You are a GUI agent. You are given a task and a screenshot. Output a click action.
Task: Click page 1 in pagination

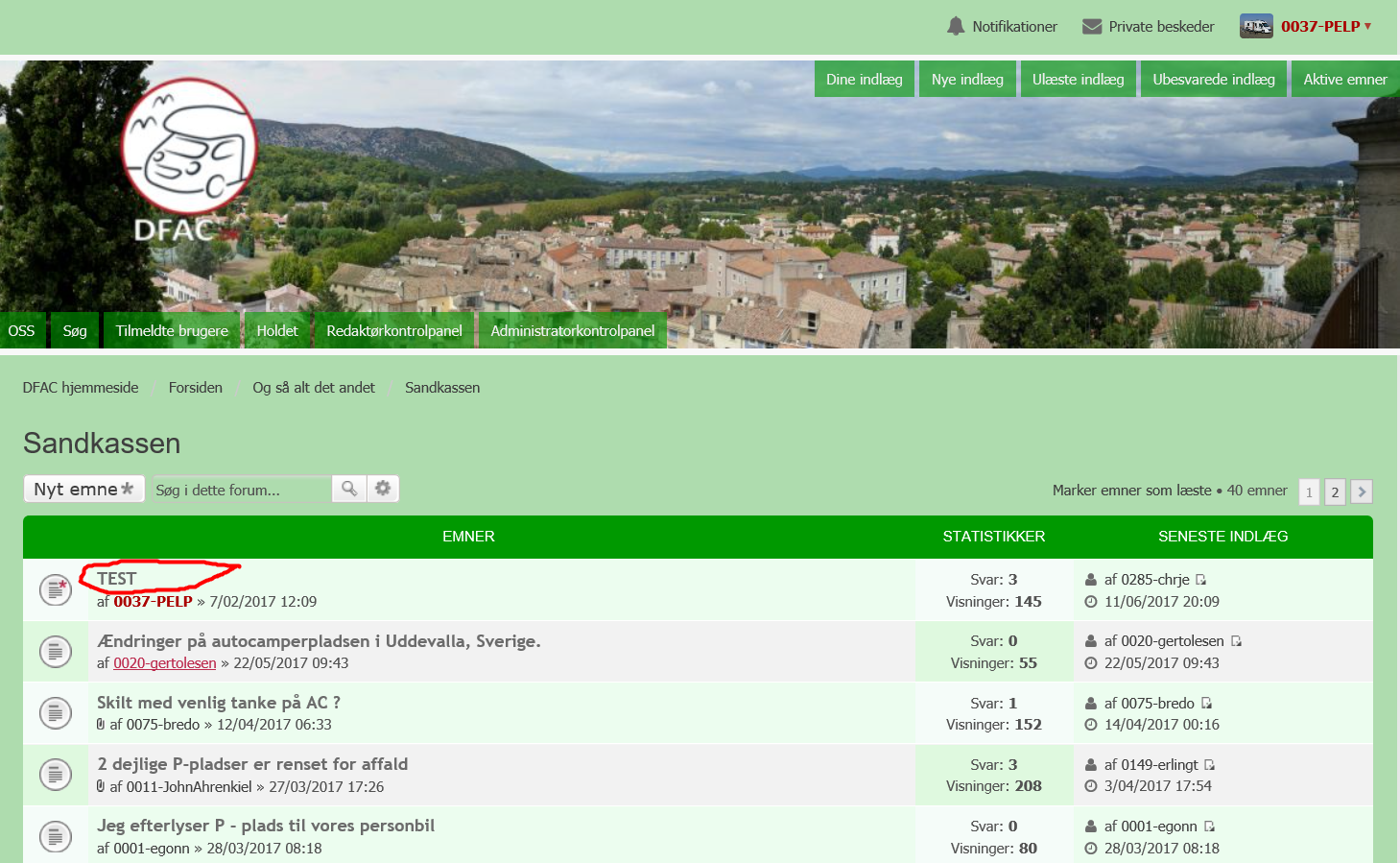[x=1309, y=491]
